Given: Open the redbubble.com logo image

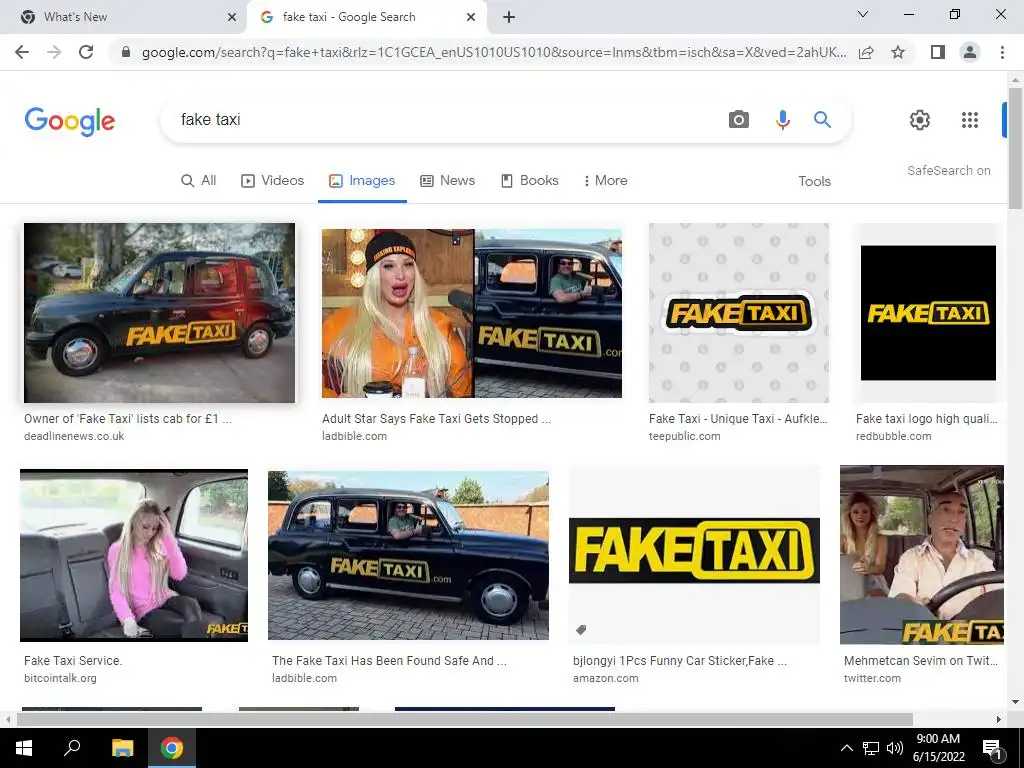Looking at the screenshot, I should [928, 313].
